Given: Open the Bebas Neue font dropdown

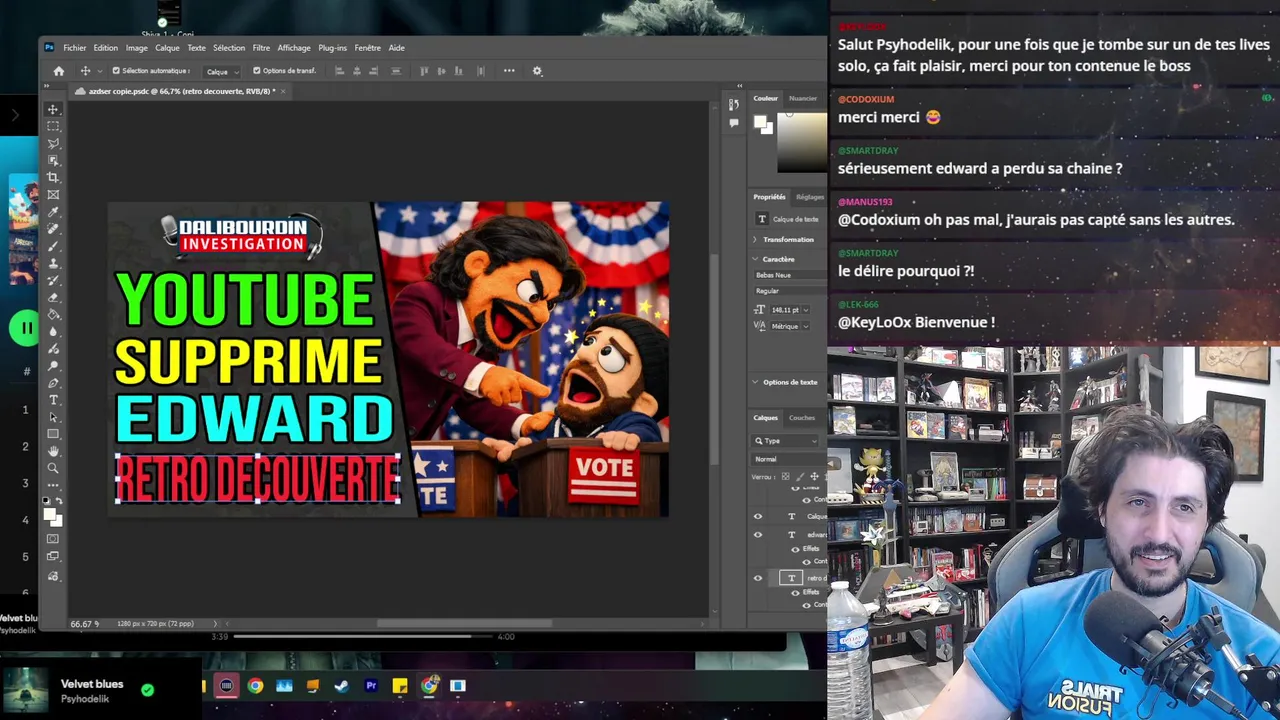Looking at the screenshot, I should (x=790, y=275).
